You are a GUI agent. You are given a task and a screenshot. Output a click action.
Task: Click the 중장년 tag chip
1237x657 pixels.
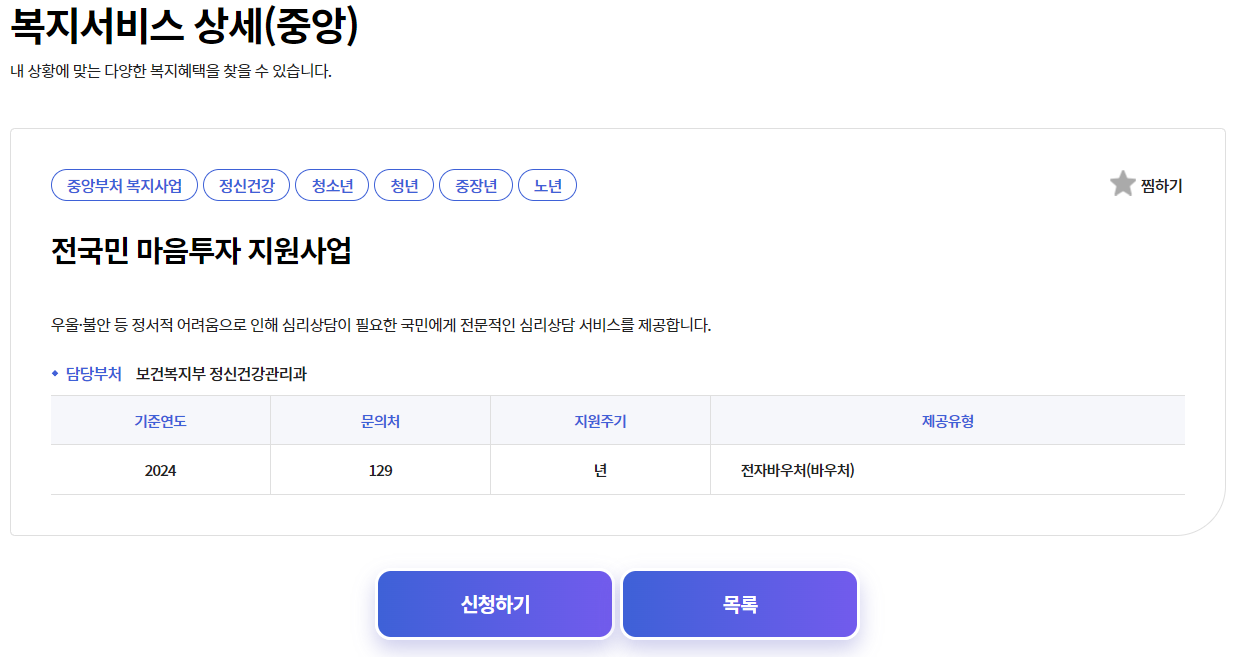[475, 185]
